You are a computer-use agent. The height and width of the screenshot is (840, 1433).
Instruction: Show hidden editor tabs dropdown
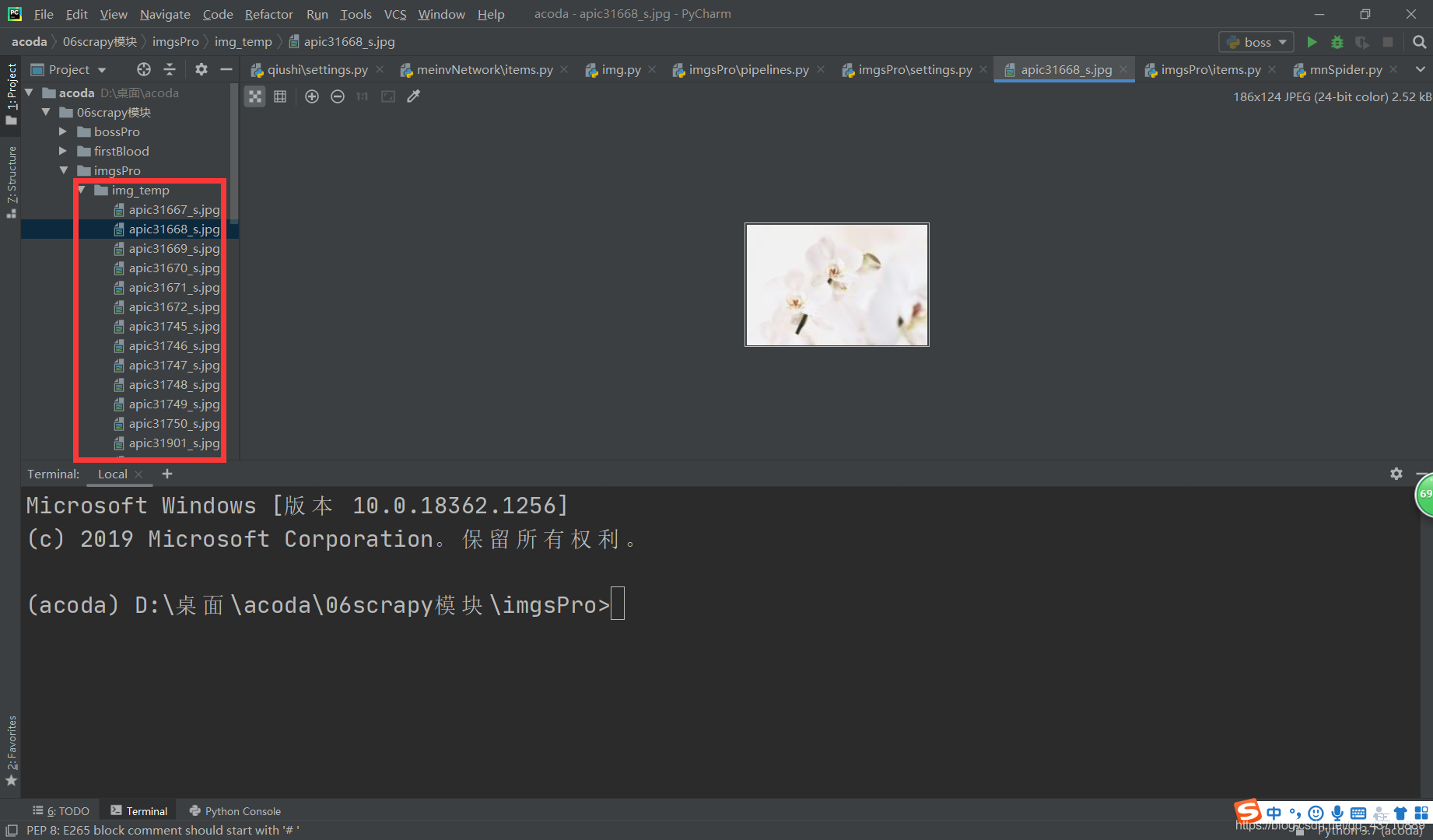tap(1421, 69)
